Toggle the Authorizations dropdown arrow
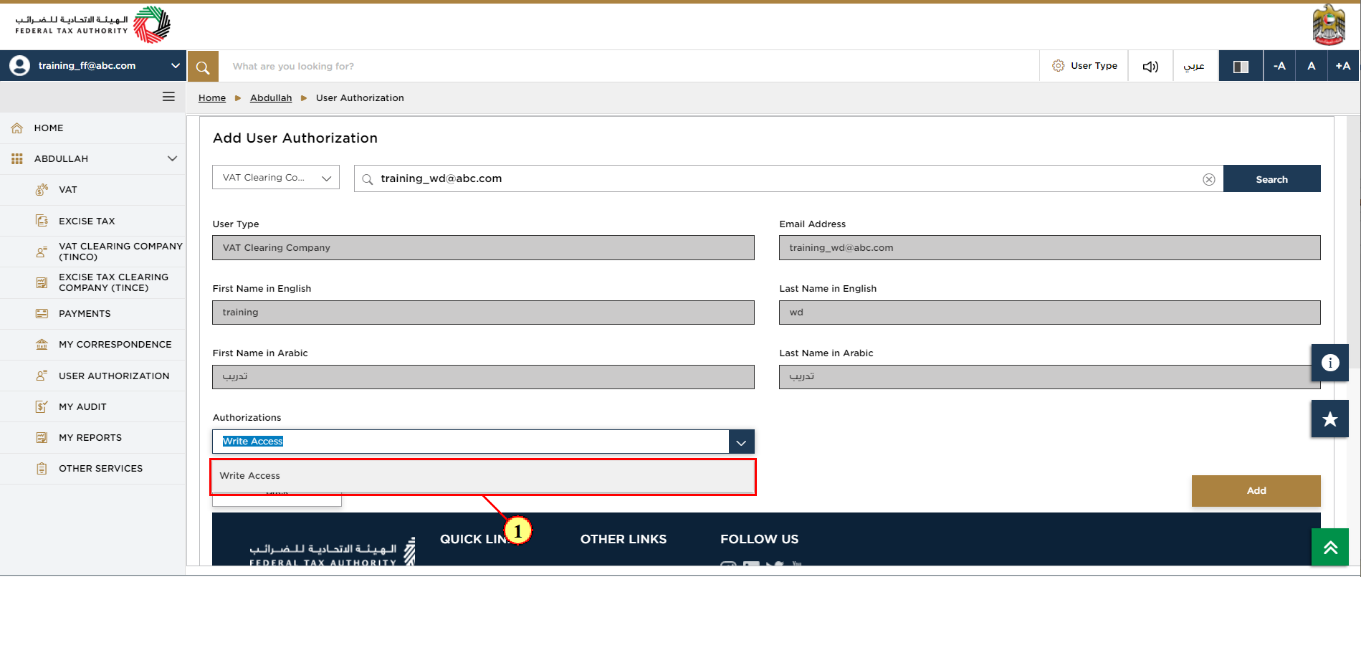 click(741, 442)
